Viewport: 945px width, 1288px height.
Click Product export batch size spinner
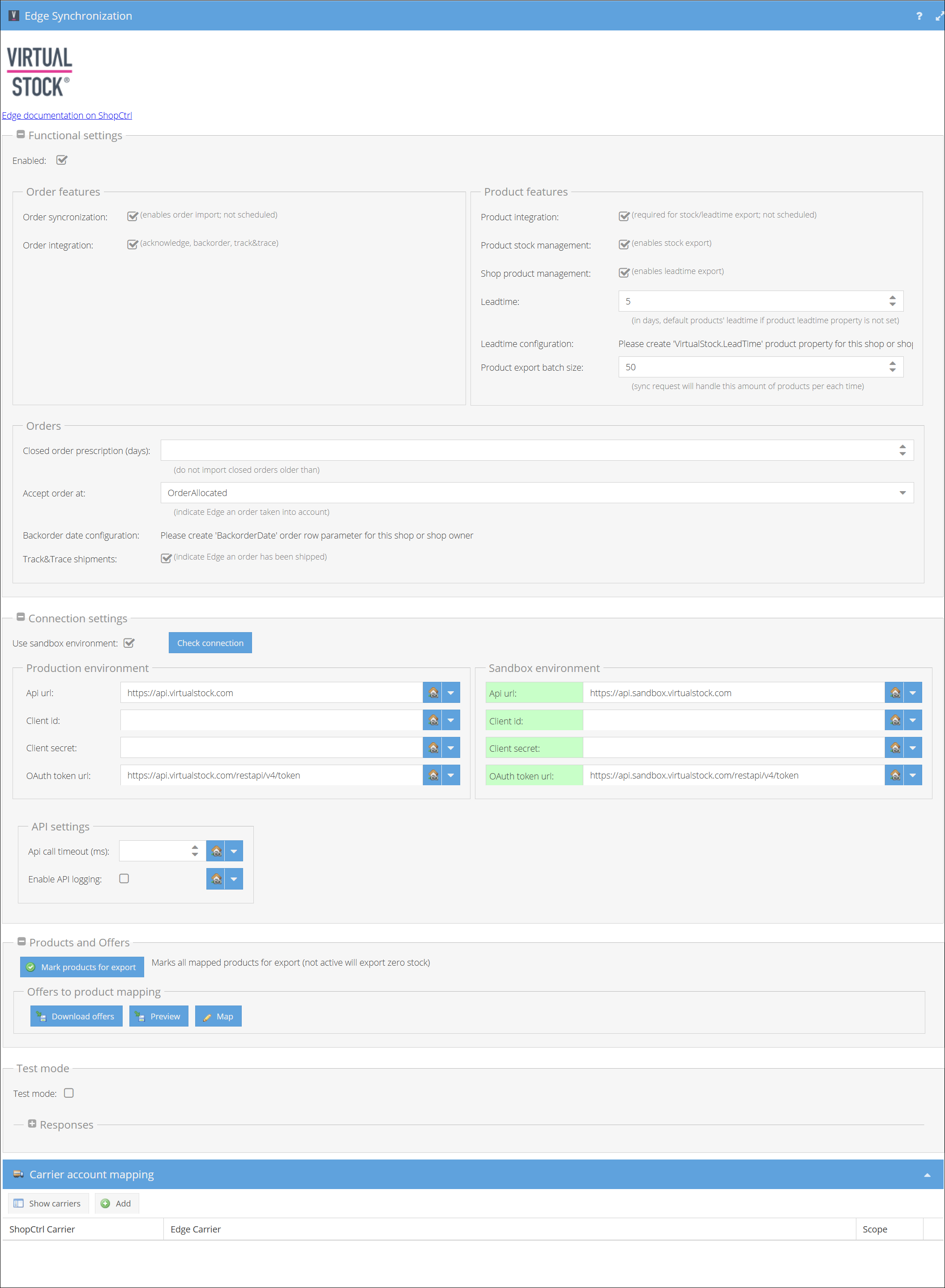click(892, 367)
